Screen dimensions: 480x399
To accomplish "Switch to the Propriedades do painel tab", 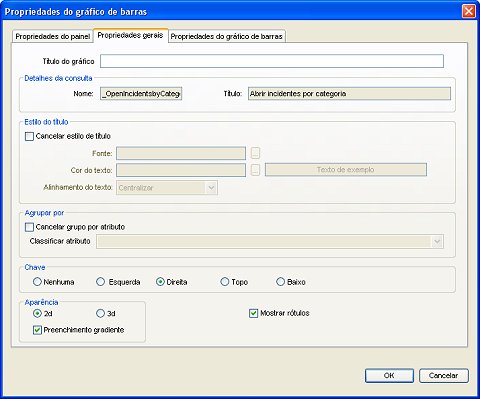I will coord(52,36).
